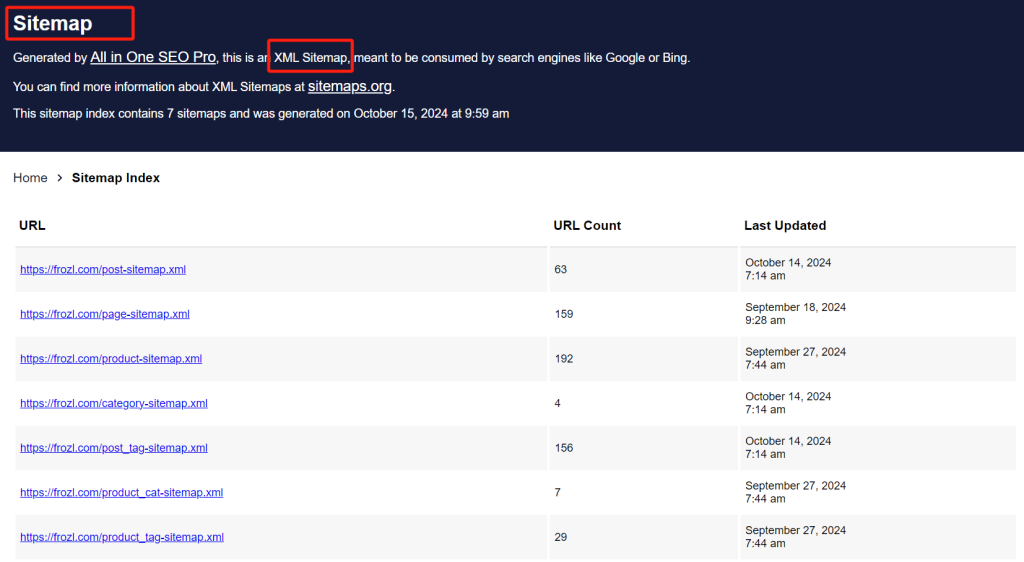Open the product_tag-sitemap.xml link
This screenshot has height=562, width=1024.
[x=122, y=537]
